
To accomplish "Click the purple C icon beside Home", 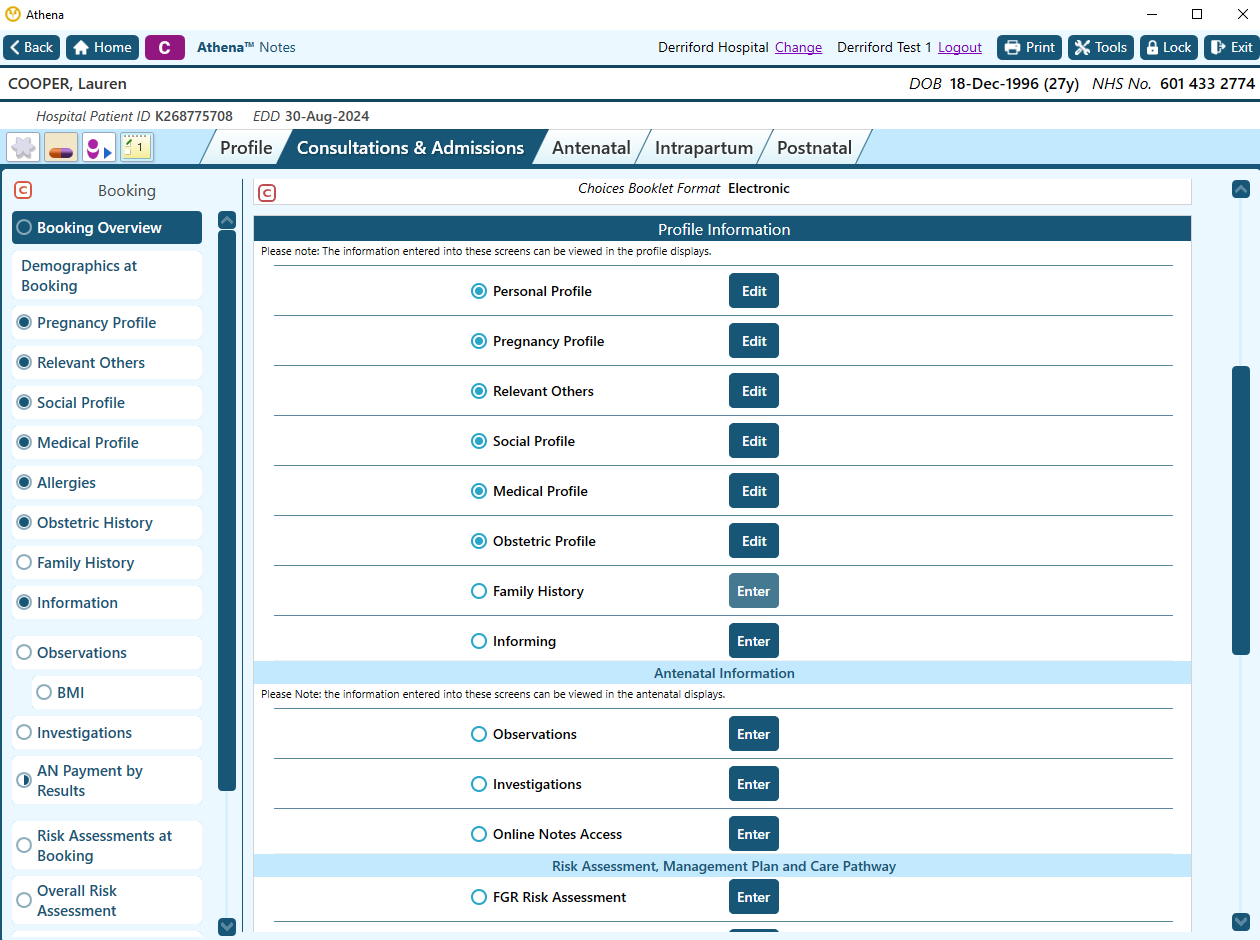I will click(x=165, y=48).
